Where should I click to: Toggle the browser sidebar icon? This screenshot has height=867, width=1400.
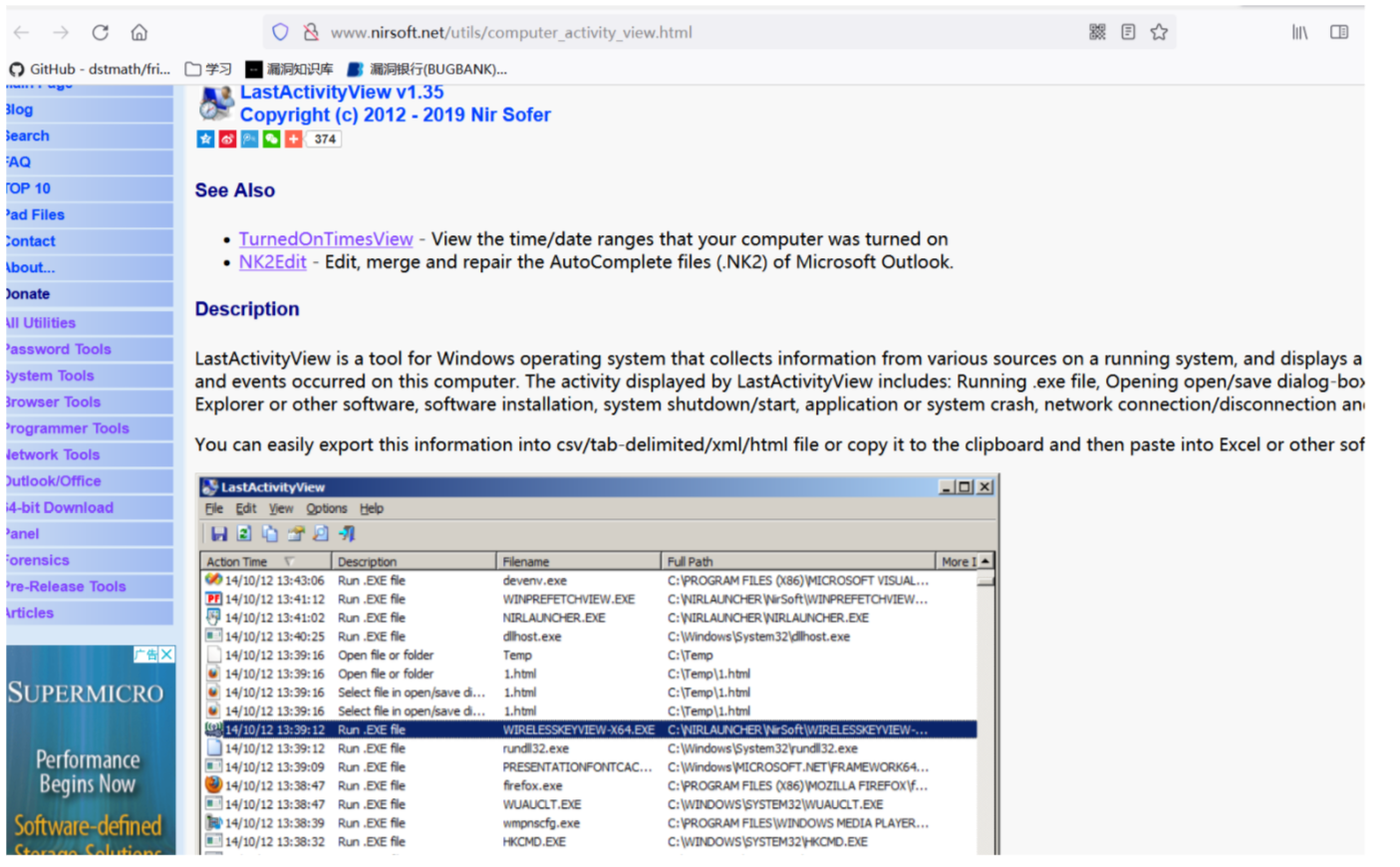pos(1339,33)
